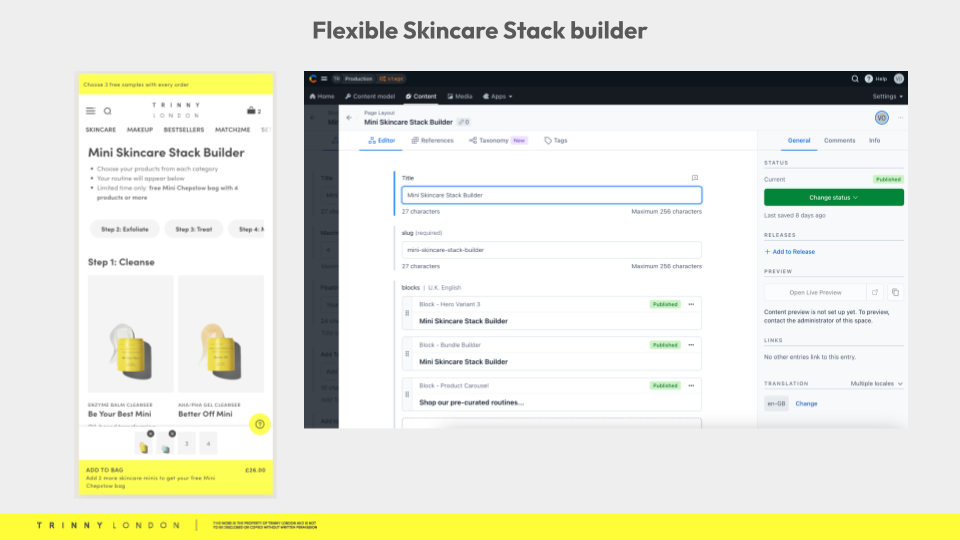Click the empty stack slot numbered 3
Image resolution: width=960 pixels, height=540 pixels.
(x=187, y=443)
